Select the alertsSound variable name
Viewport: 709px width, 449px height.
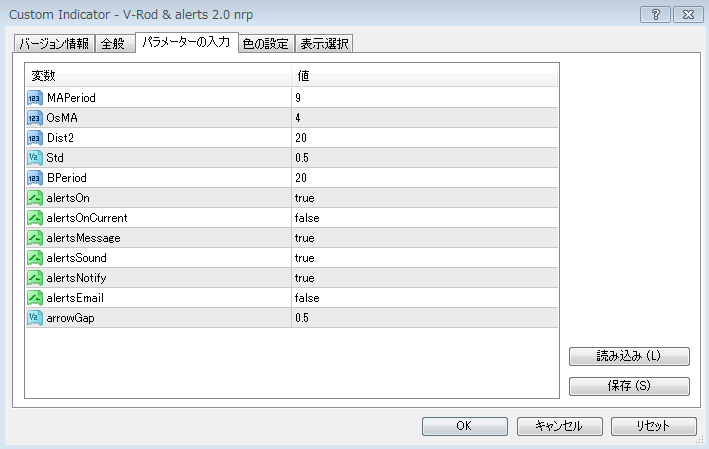coord(76,258)
